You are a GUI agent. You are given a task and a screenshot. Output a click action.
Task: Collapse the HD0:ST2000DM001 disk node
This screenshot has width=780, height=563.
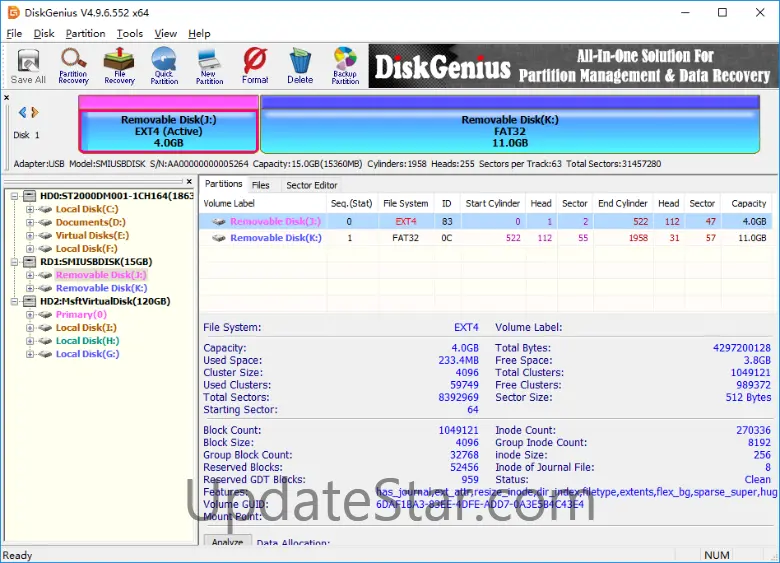(x=15, y=197)
